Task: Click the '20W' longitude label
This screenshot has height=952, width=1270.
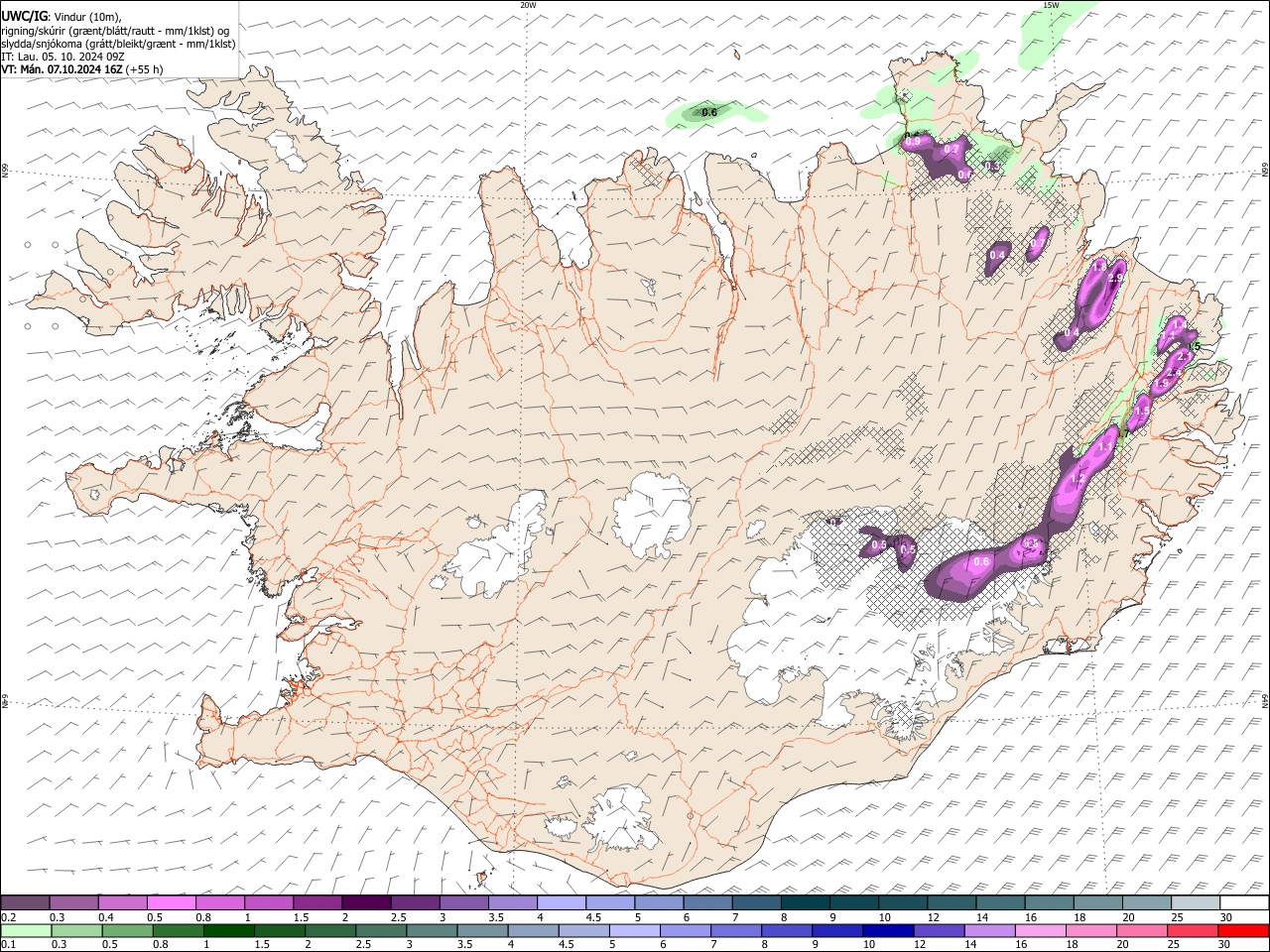Action: [x=528, y=5]
